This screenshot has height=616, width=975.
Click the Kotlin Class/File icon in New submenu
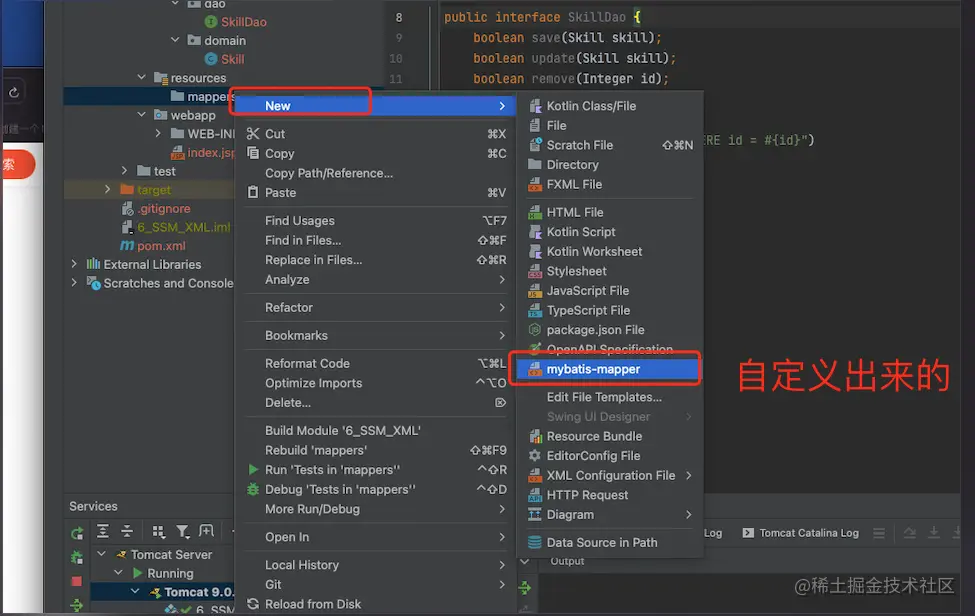click(x=535, y=106)
